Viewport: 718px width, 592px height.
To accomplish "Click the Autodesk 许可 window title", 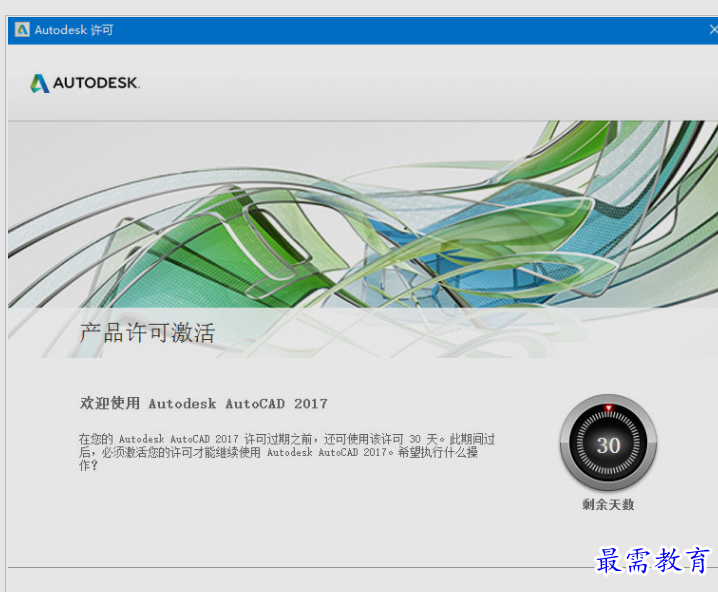I will 74,30.
